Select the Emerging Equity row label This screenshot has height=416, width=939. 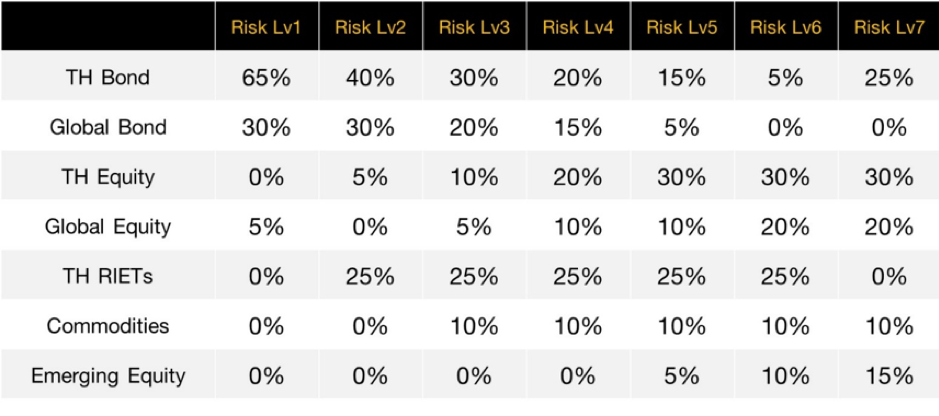pos(108,376)
